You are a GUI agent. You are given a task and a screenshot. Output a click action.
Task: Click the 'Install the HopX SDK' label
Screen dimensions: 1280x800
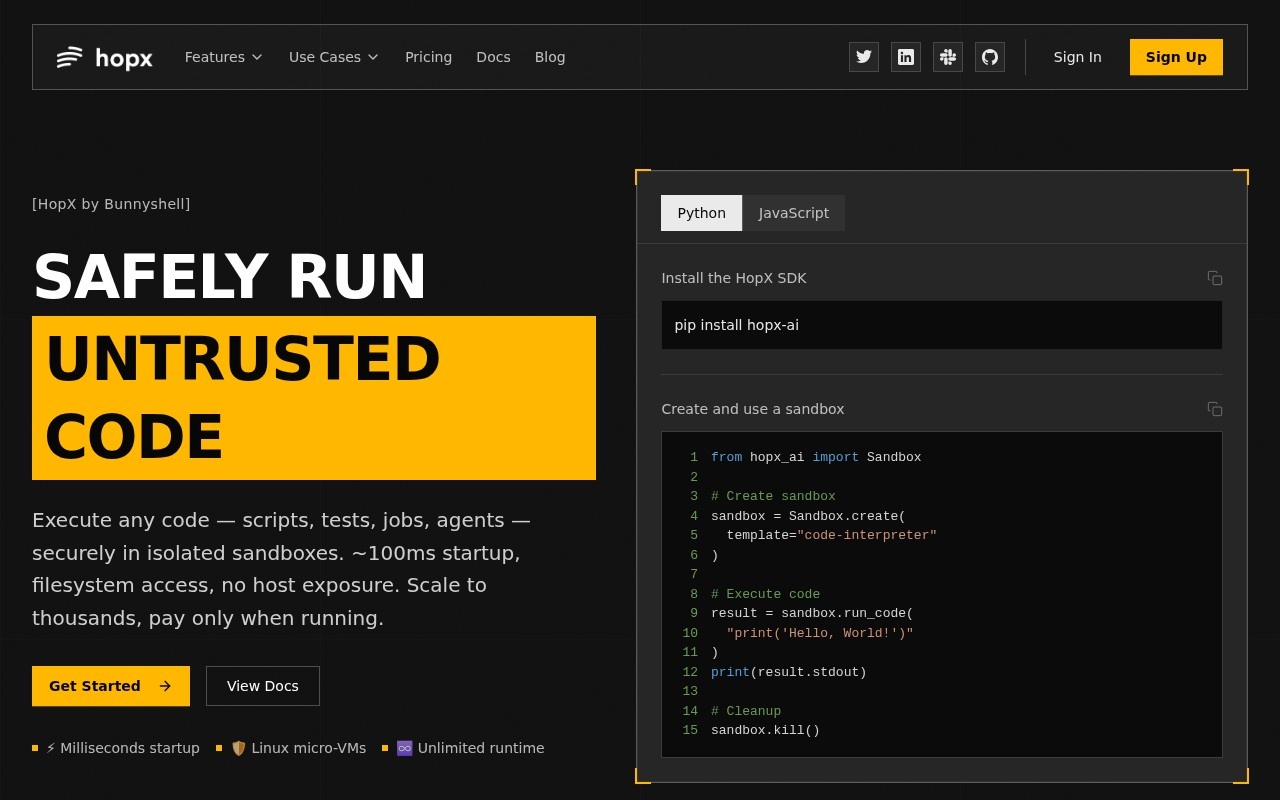coord(734,278)
